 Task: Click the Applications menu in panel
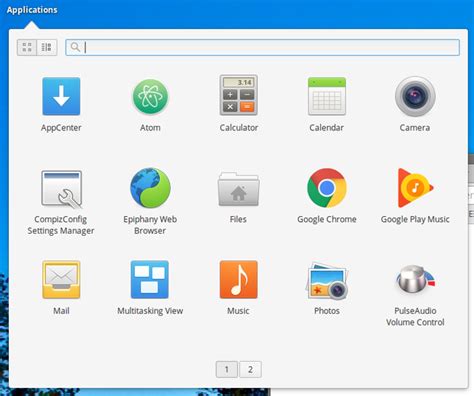tap(32, 10)
